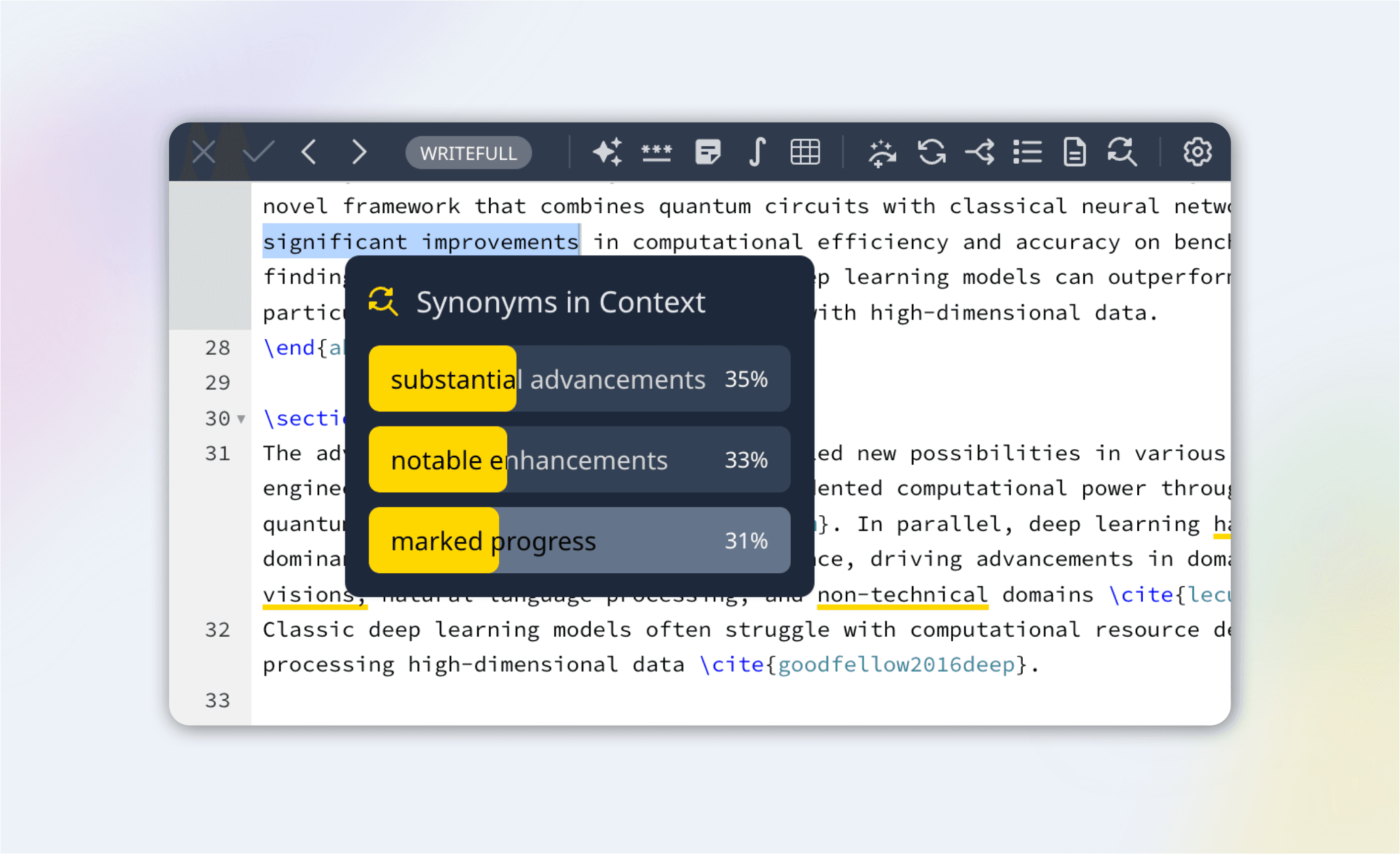
Task: Collapse the fold arrow on line 30
Action: pyautogui.click(x=241, y=419)
